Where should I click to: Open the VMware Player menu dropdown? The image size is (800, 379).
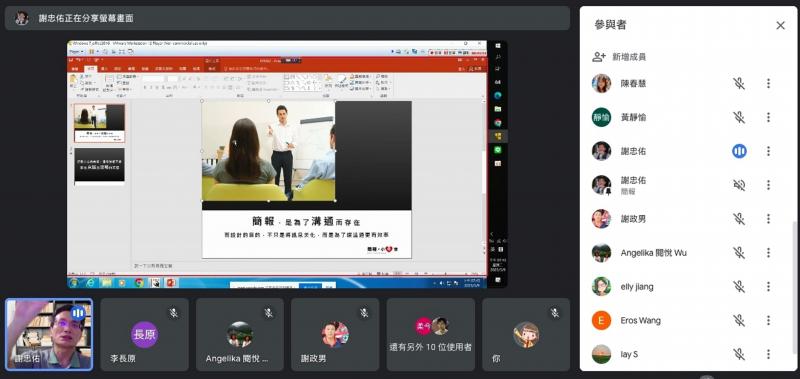point(77,52)
